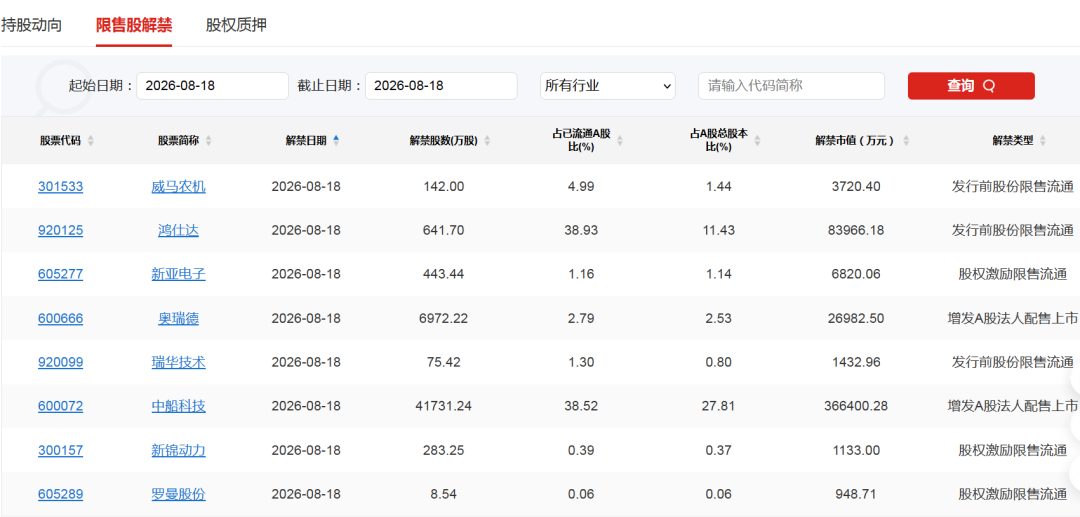Focus the 请输入代码简称 search box

pos(791,86)
